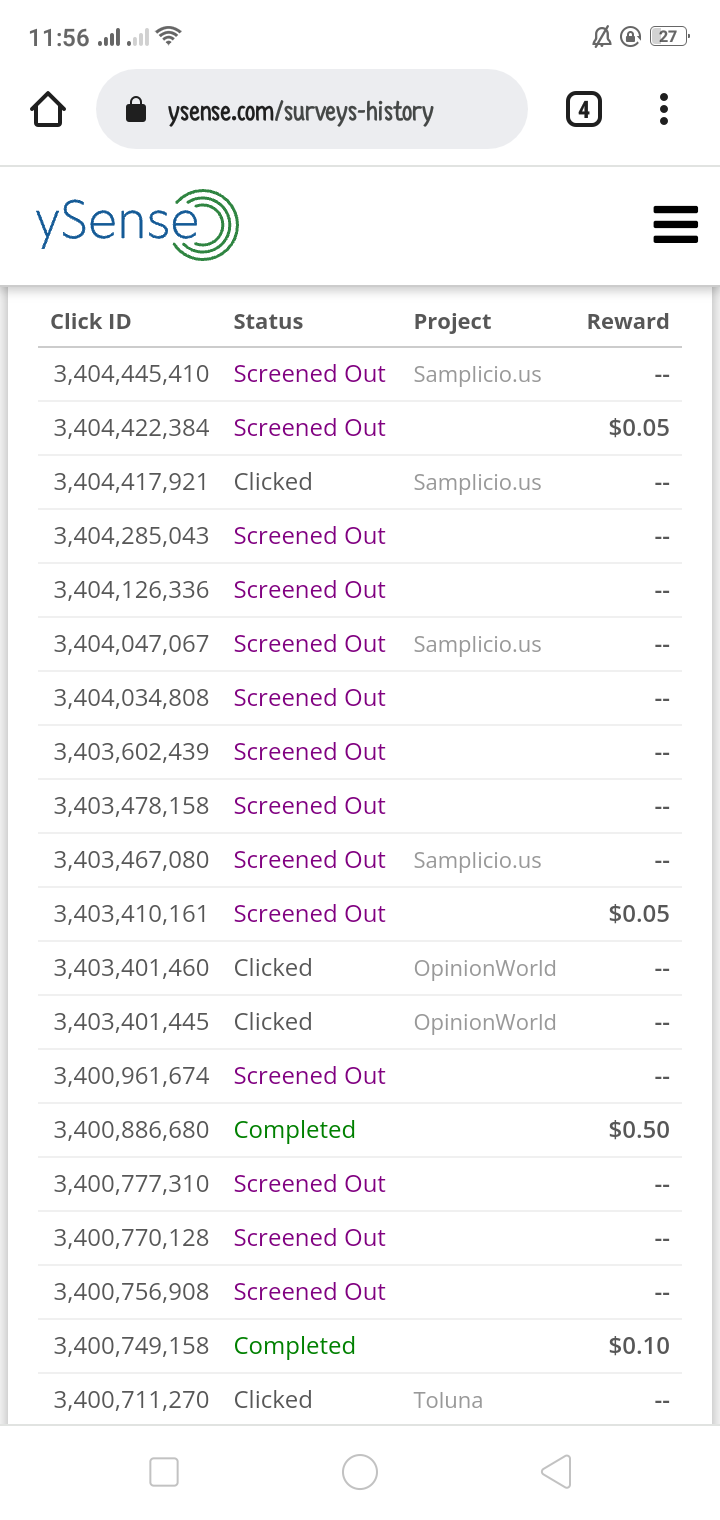The width and height of the screenshot is (720, 1520).
Task: Tap Click ID 3,400,749,158 Completed row
Action: pos(360,1346)
